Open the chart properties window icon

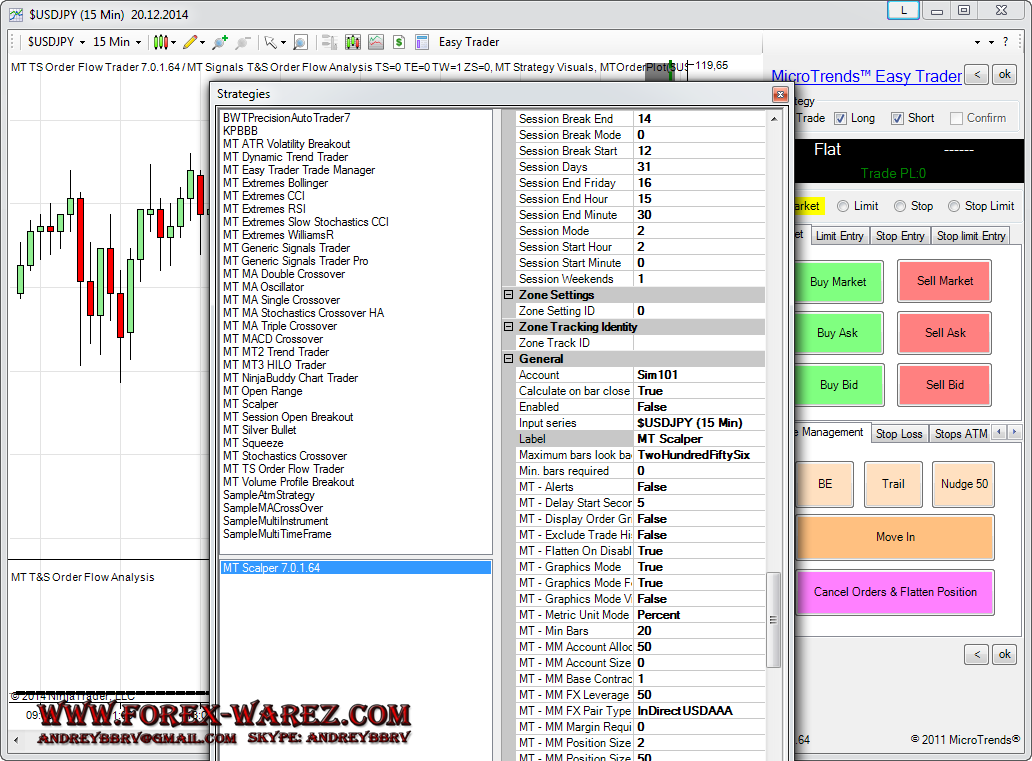pos(421,42)
